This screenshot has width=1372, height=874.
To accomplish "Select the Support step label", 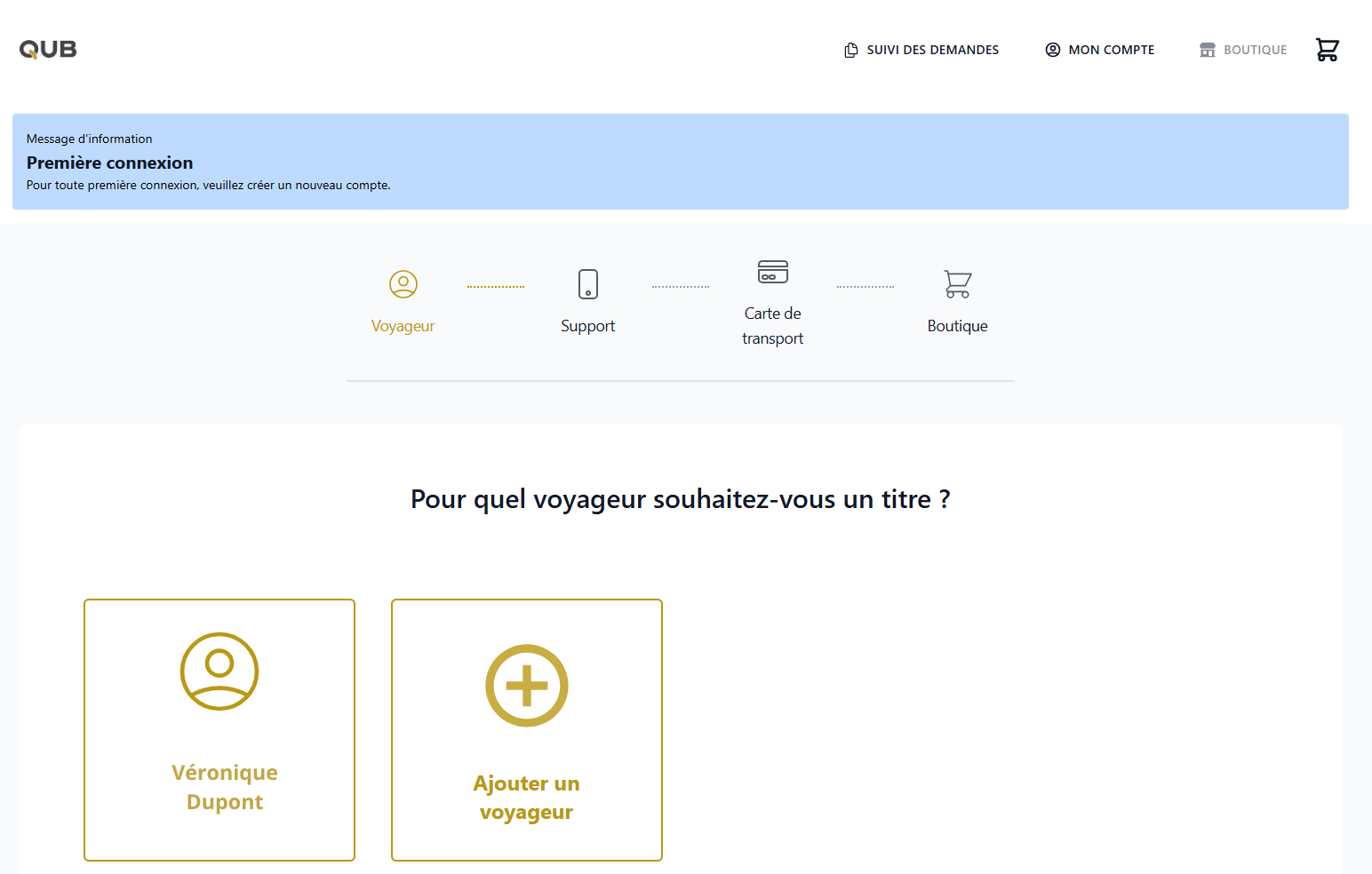I will (588, 326).
